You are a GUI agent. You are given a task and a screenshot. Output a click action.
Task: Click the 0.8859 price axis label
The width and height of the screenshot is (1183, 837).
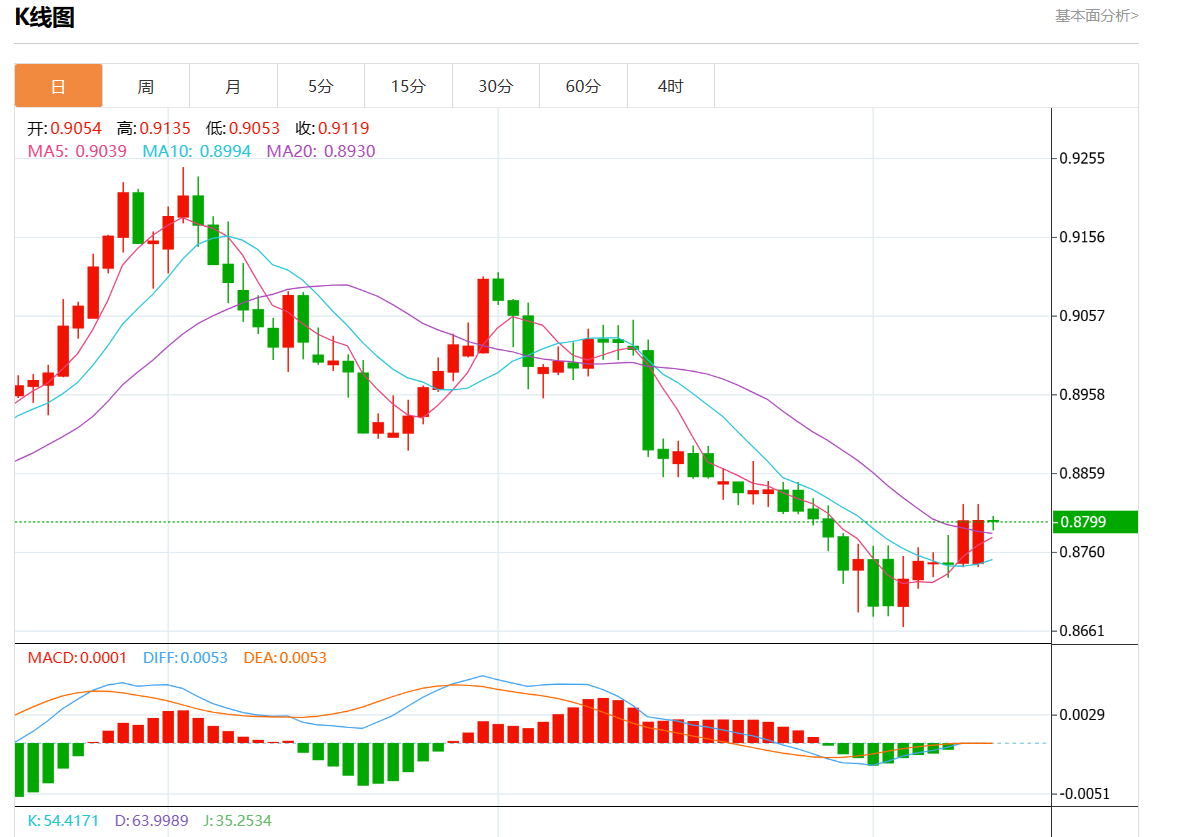[1082, 473]
